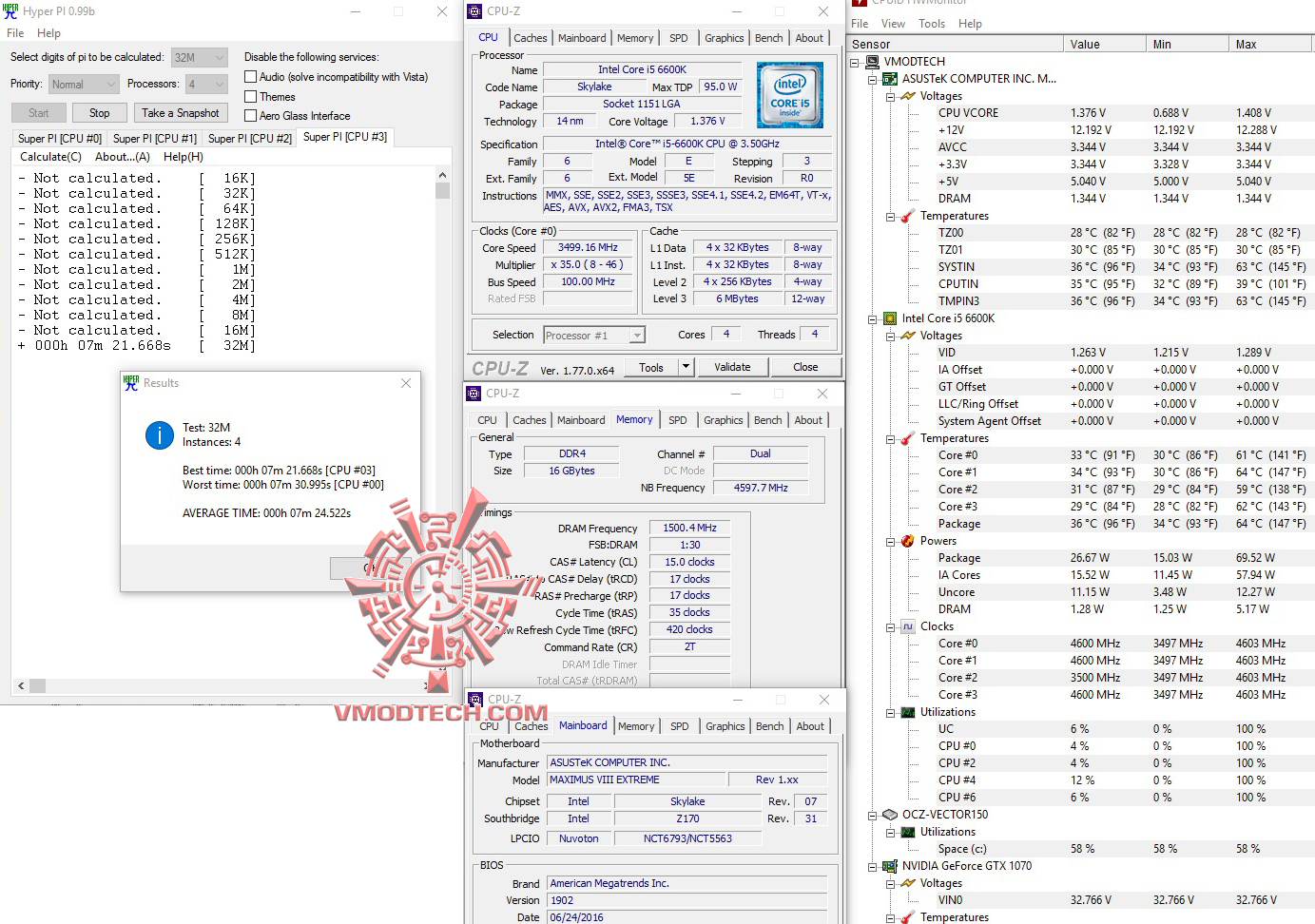
Task: Click the Hyper PI icon in the title bar
Action: [10, 10]
